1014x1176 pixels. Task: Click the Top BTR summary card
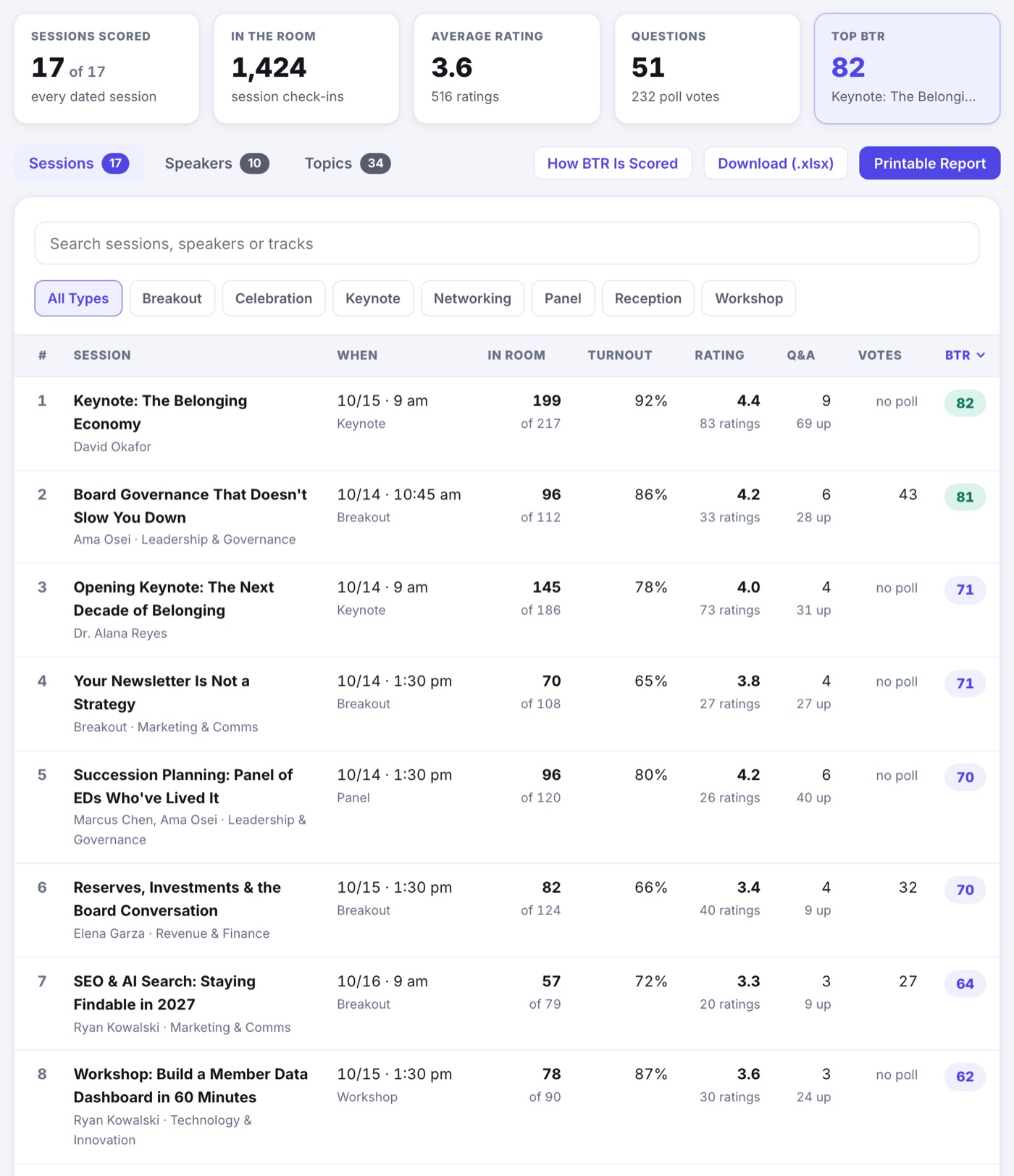[907, 69]
